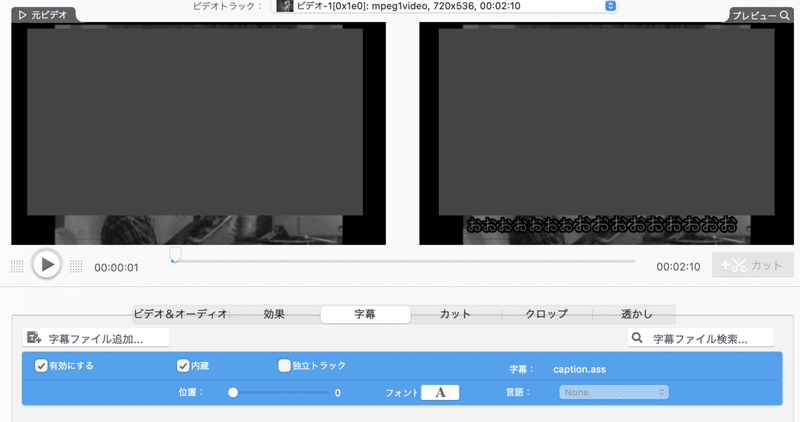The height and width of the screenshot is (422, 800).
Task: Open the クロップ tab
Action: tap(547, 314)
